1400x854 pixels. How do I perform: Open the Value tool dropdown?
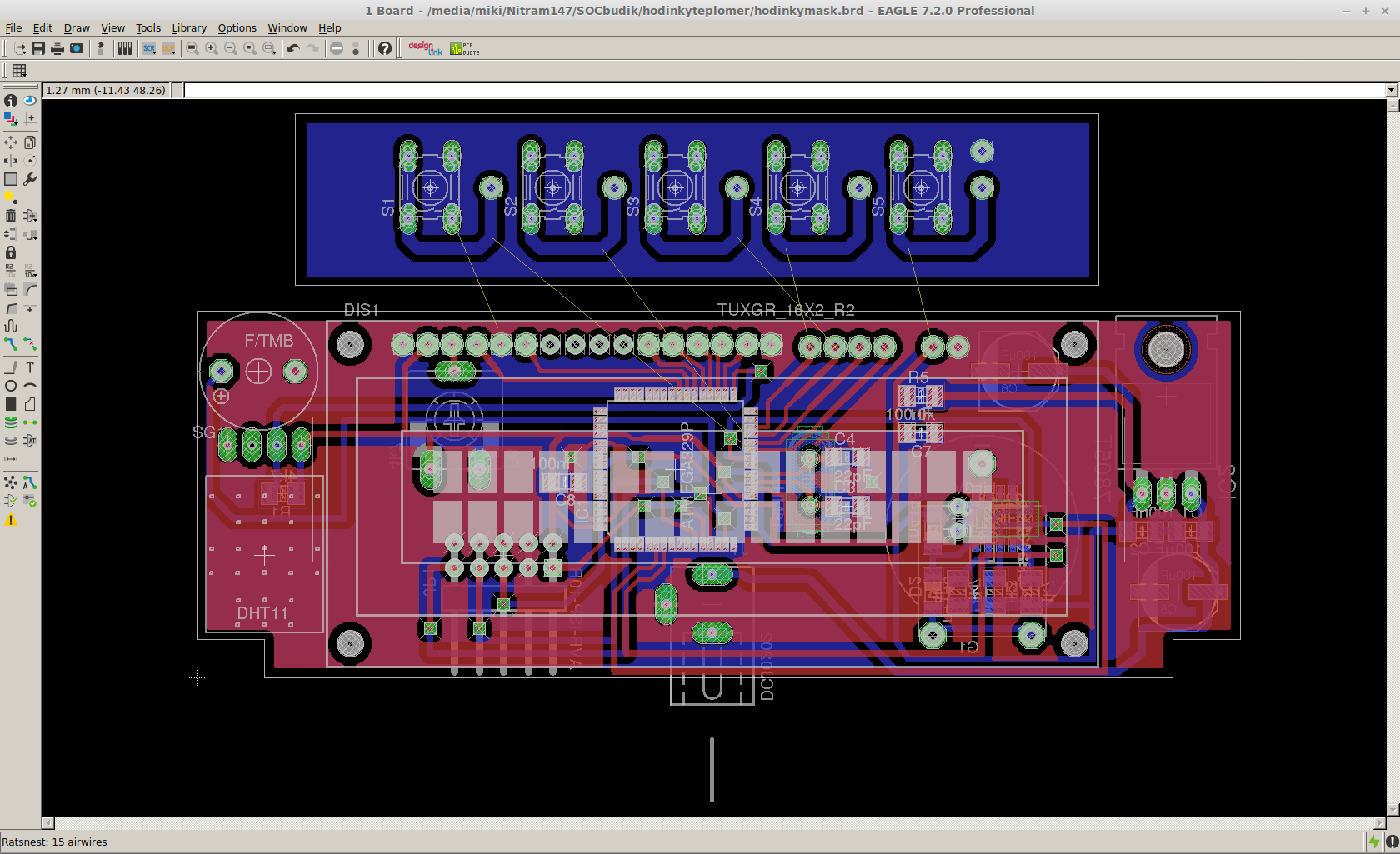[30, 271]
